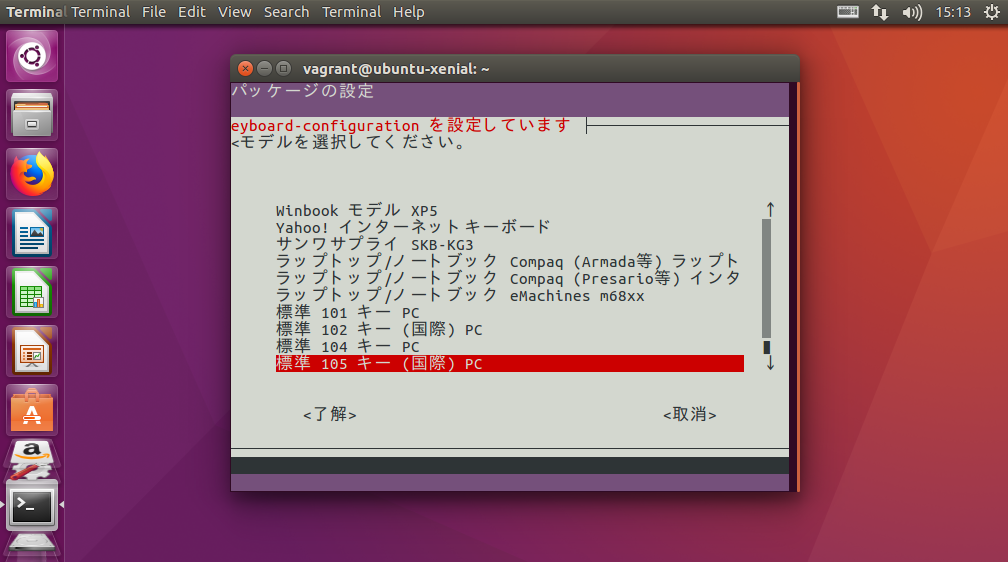Click the list scroll-up arrow
The image size is (1008, 562).
(770, 210)
